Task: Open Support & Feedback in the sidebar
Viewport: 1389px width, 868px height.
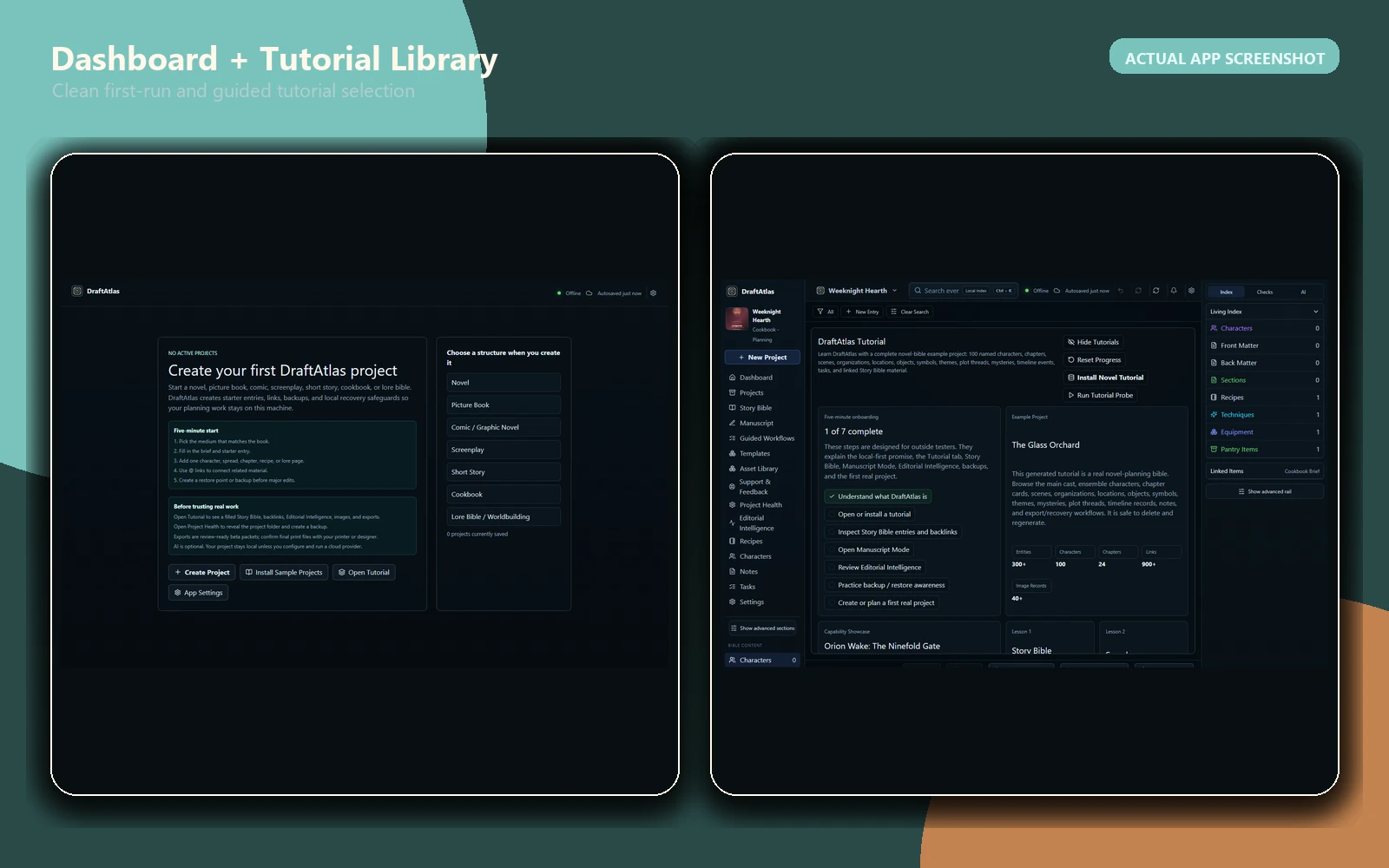Action: tap(762, 487)
